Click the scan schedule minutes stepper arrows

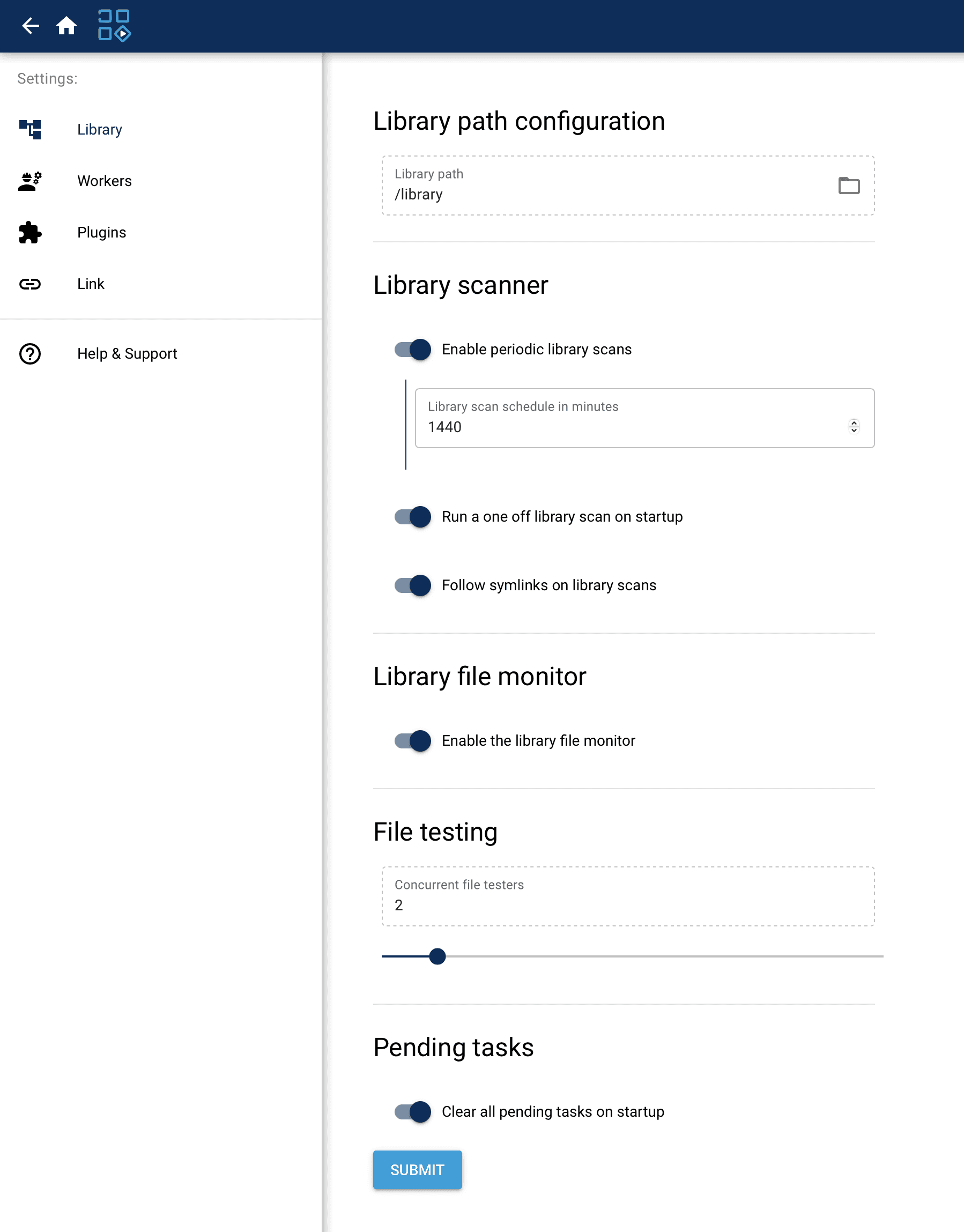(x=854, y=427)
